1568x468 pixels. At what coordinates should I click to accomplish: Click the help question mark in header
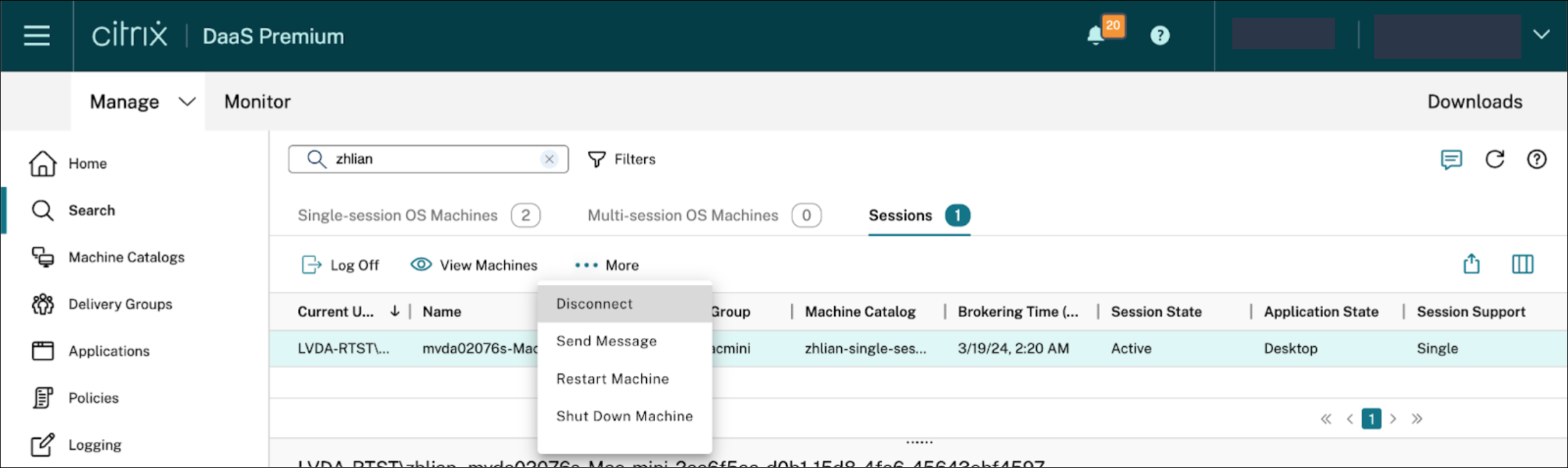1160,36
